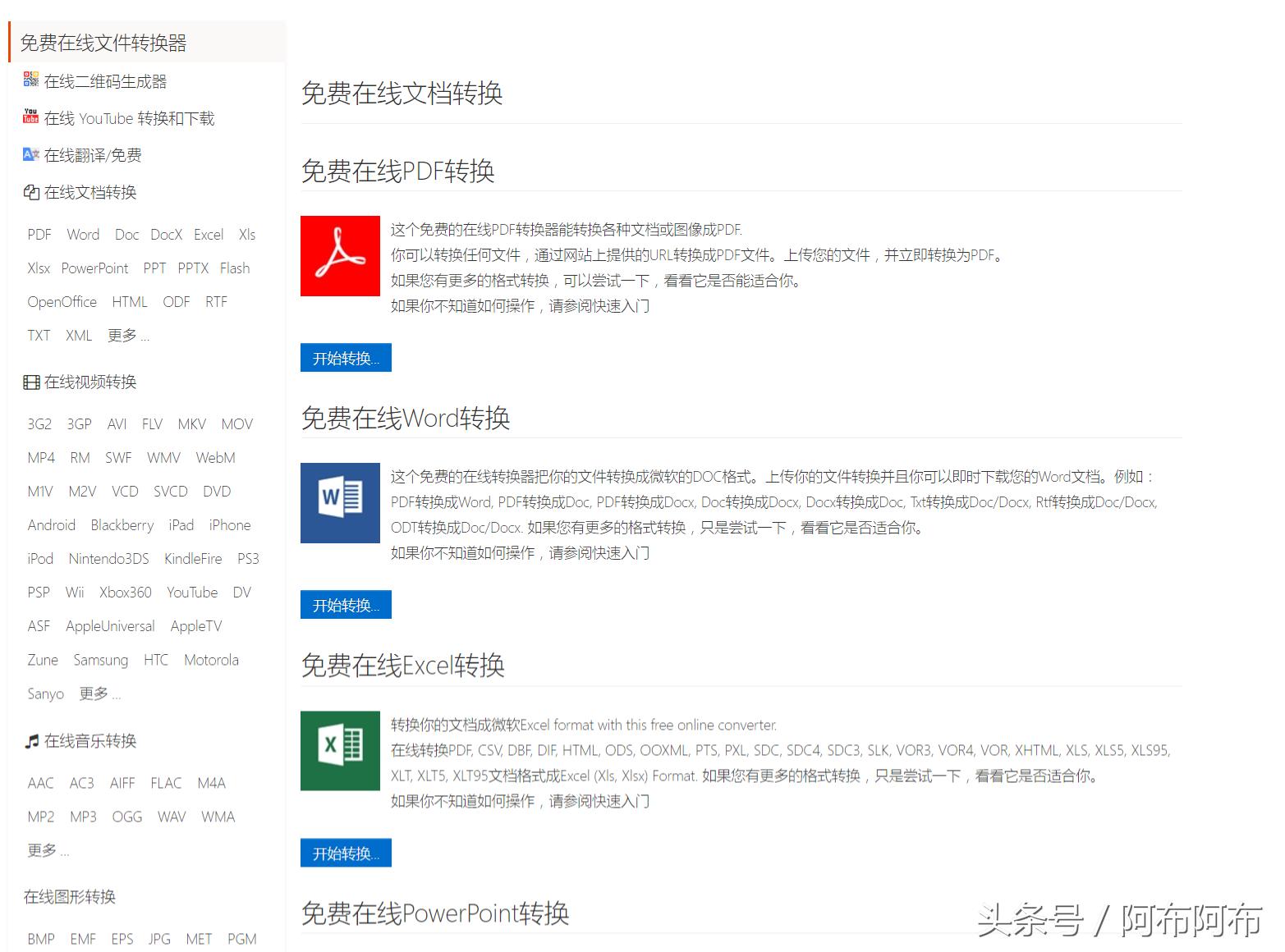This screenshot has height=952, width=1285.
Task: Click the QR code generator icon
Action: 30,80
